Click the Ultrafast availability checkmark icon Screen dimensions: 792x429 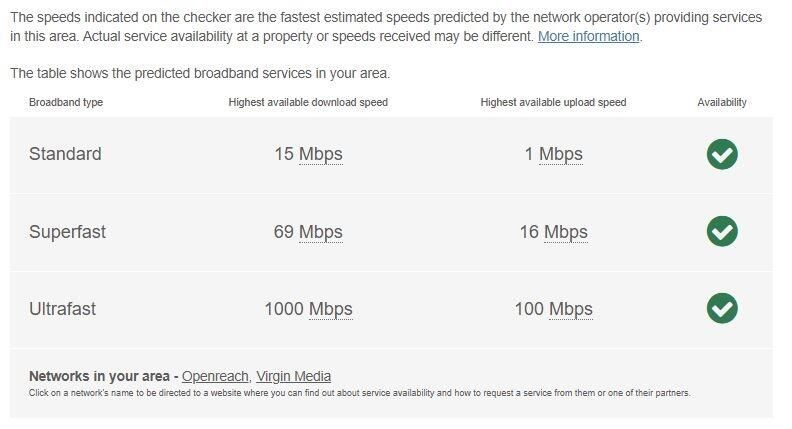pyautogui.click(x=722, y=308)
